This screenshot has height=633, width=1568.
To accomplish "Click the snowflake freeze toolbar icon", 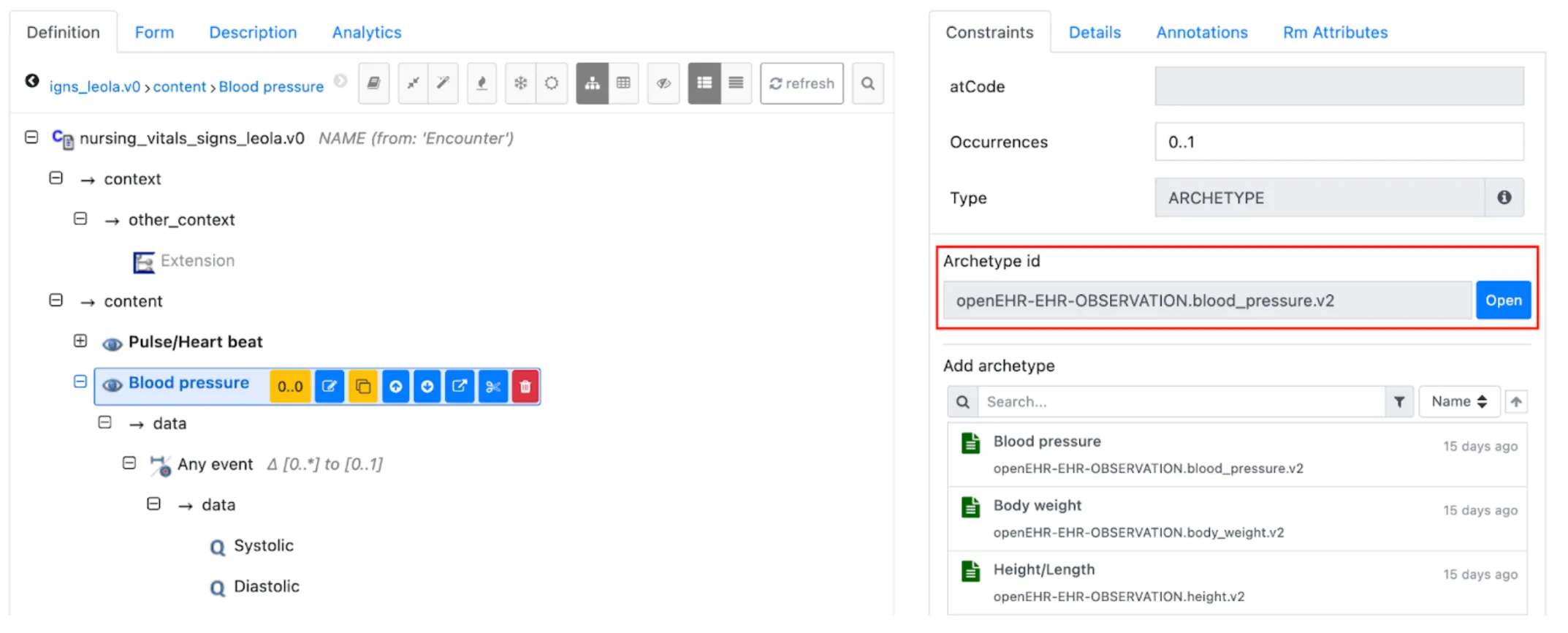I will [521, 83].
